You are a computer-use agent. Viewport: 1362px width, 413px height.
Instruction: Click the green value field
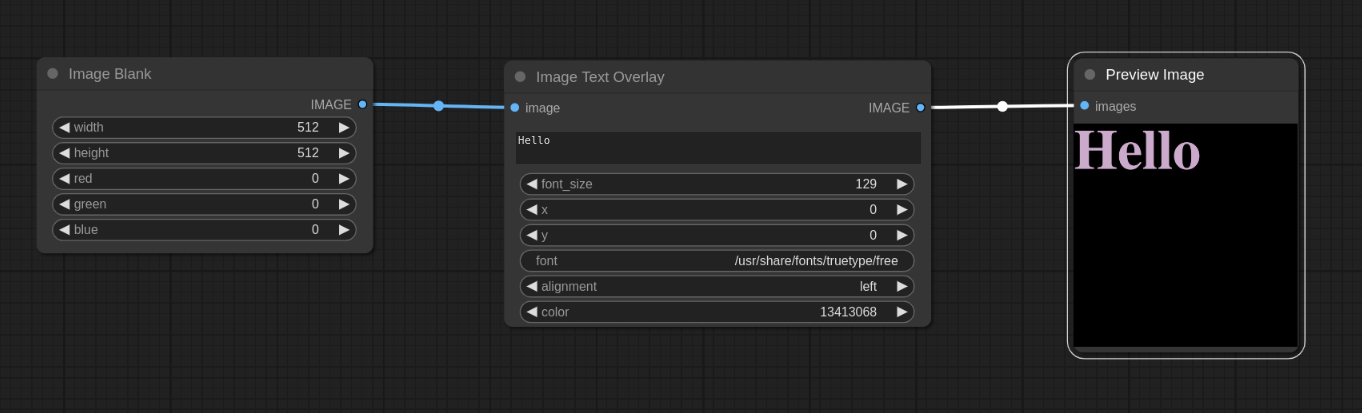(x=204, y=204)
